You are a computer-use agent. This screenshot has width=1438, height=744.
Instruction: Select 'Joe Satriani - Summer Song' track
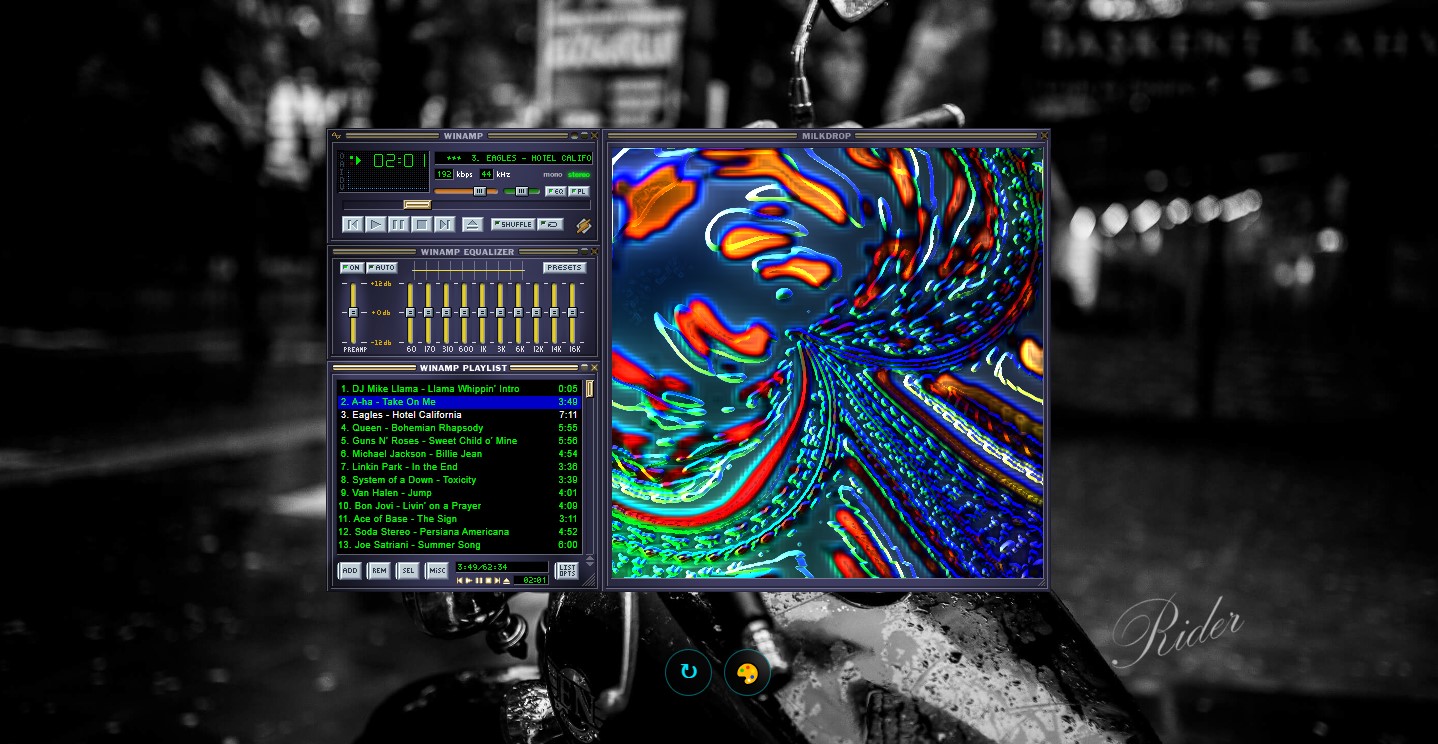pos(459,545)
